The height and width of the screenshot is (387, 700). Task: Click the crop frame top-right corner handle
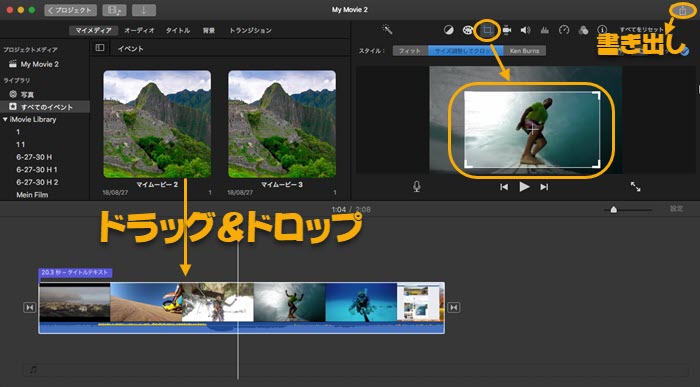coord(596,96)
